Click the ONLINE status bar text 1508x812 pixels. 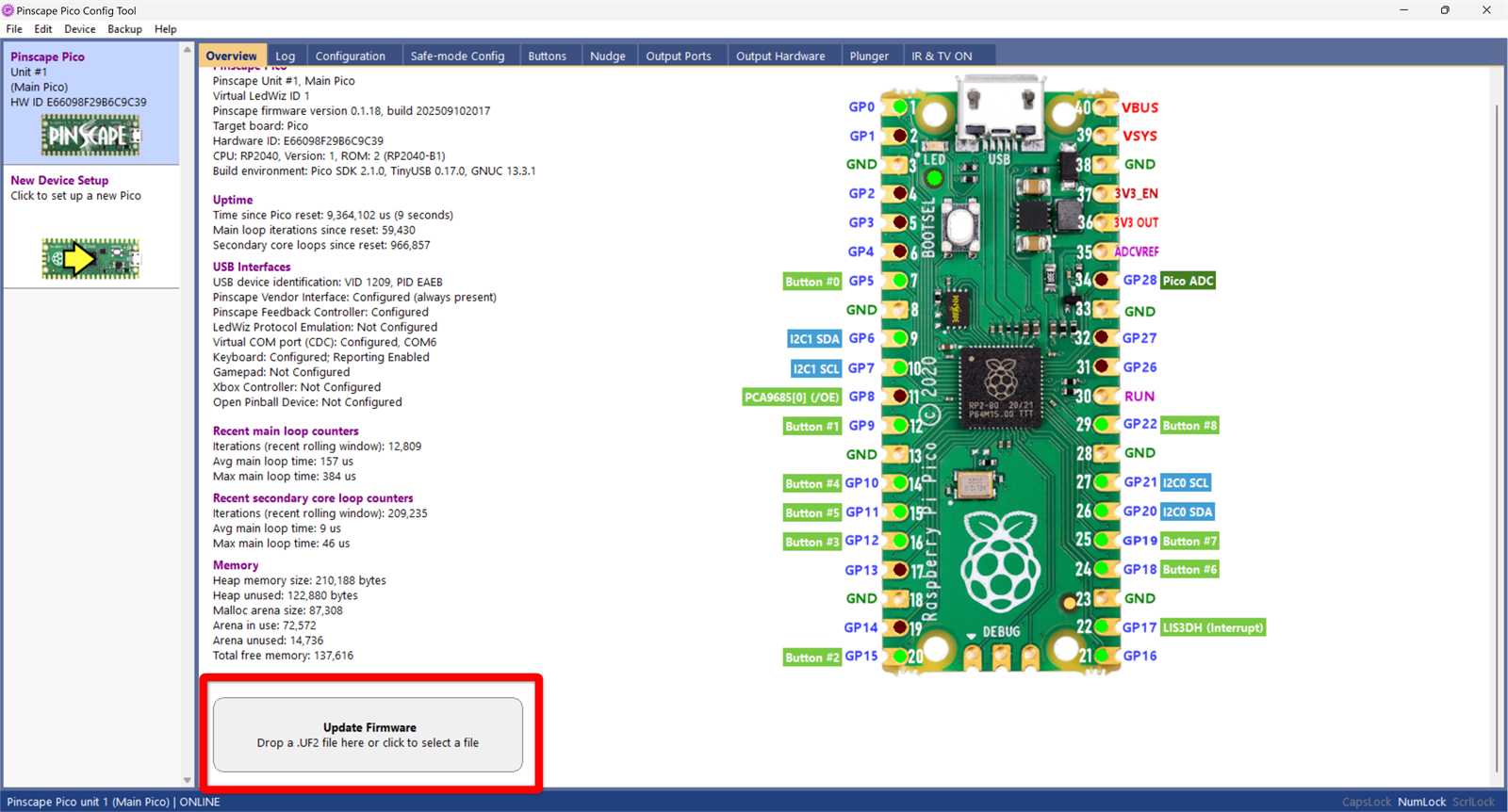200,802
